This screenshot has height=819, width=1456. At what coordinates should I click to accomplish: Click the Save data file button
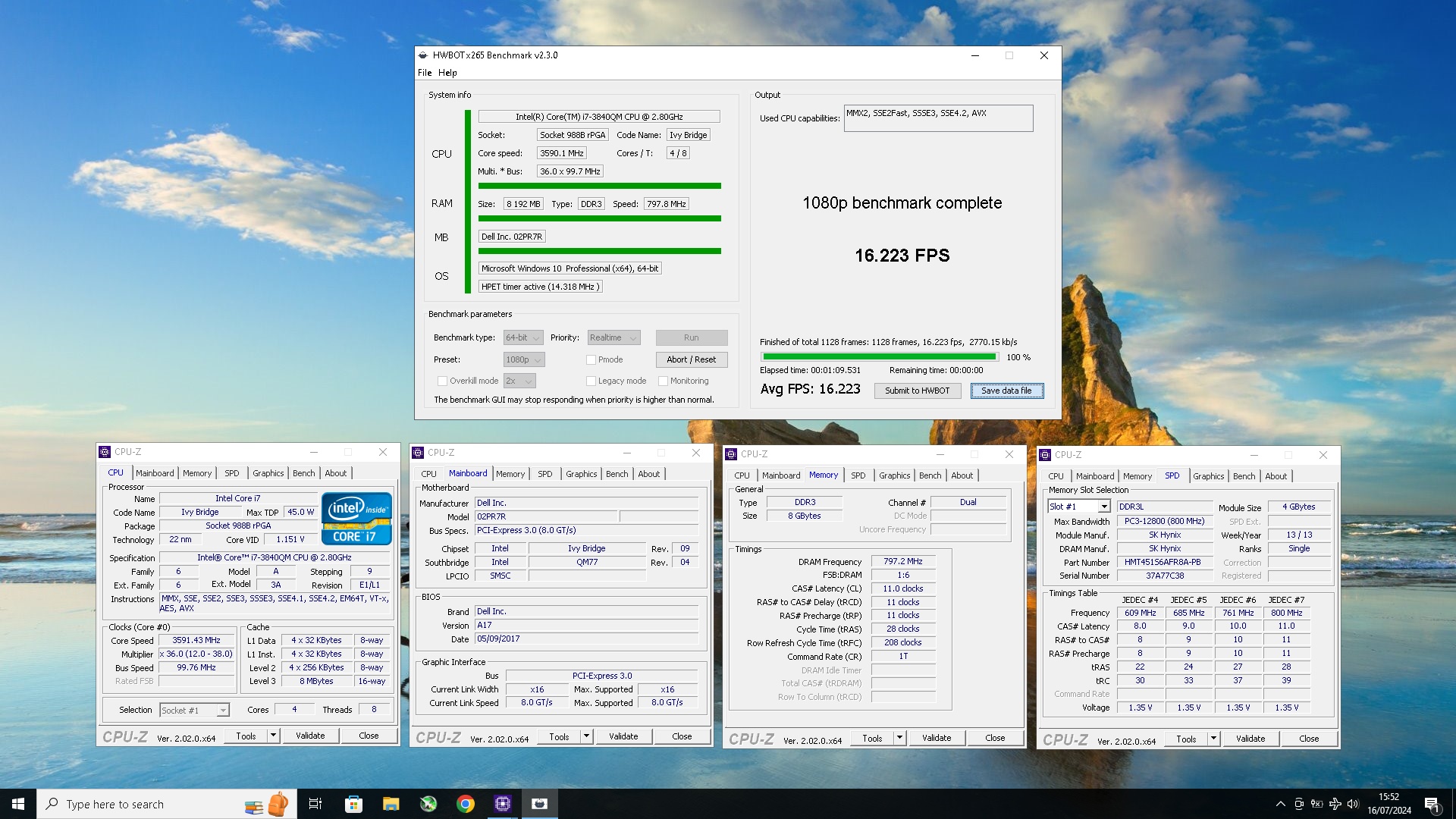click(x=1007, y=391)
